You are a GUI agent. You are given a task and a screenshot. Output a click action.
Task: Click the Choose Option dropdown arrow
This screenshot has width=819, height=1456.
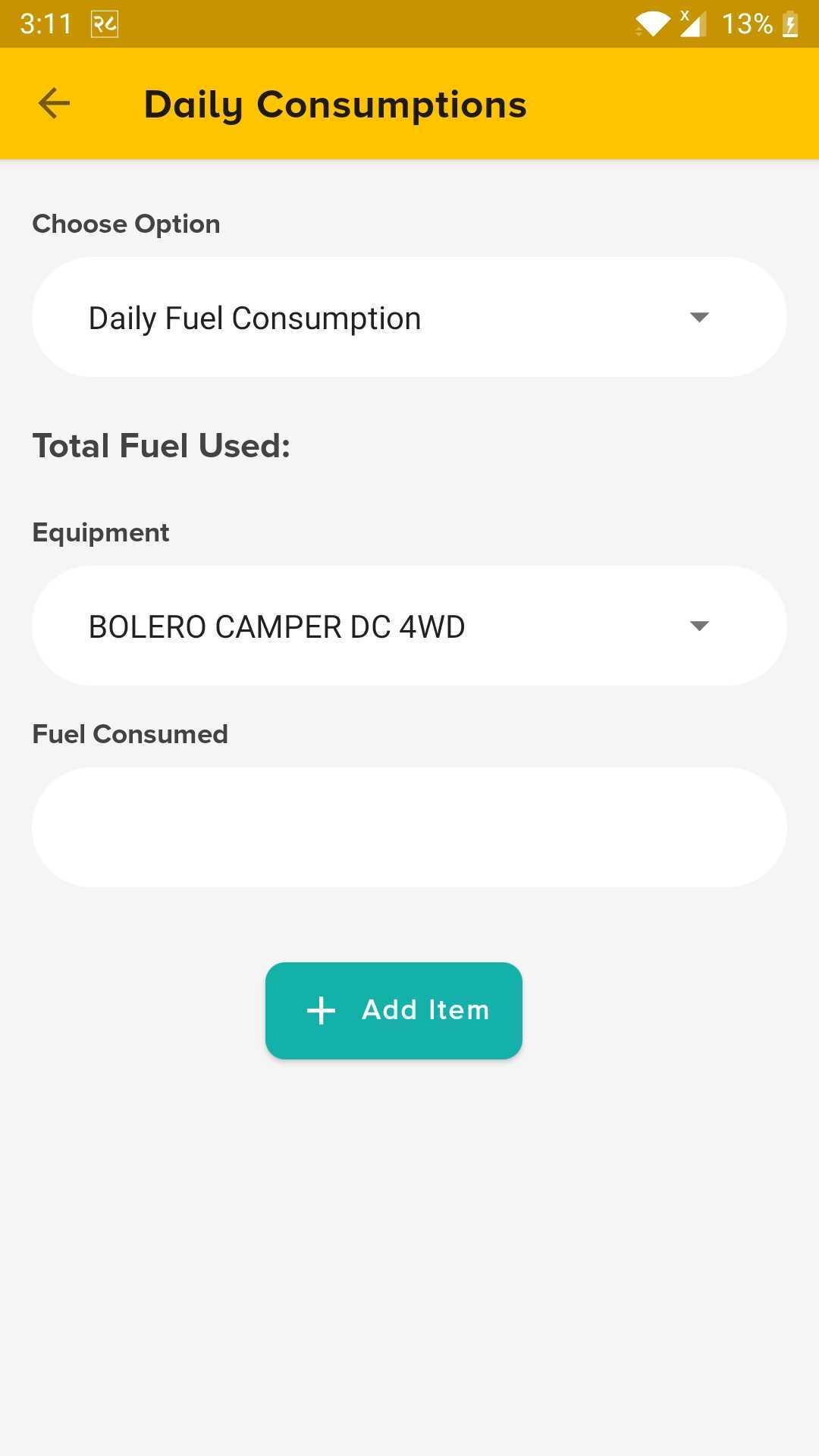[699, 317]
